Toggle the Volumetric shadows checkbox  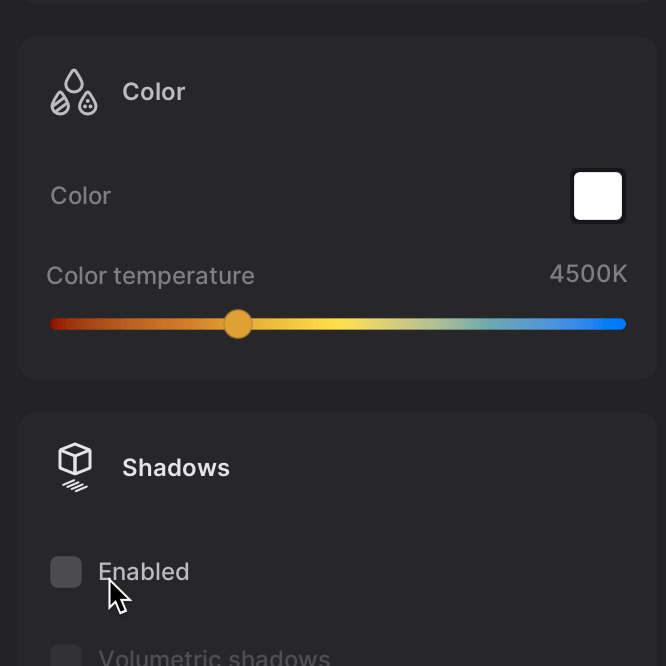click(66, 656)
